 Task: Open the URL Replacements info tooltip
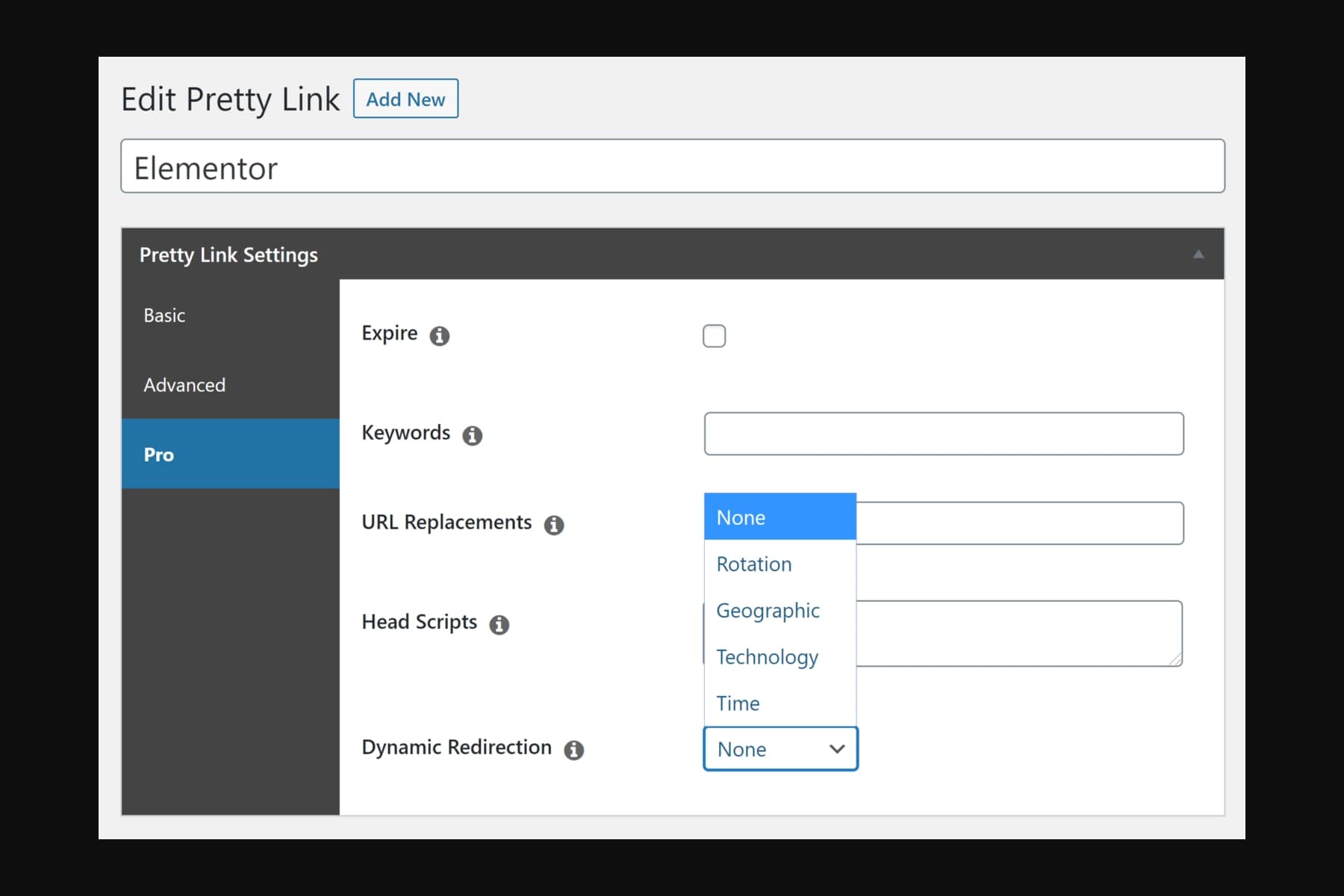[x=553, y=526]
